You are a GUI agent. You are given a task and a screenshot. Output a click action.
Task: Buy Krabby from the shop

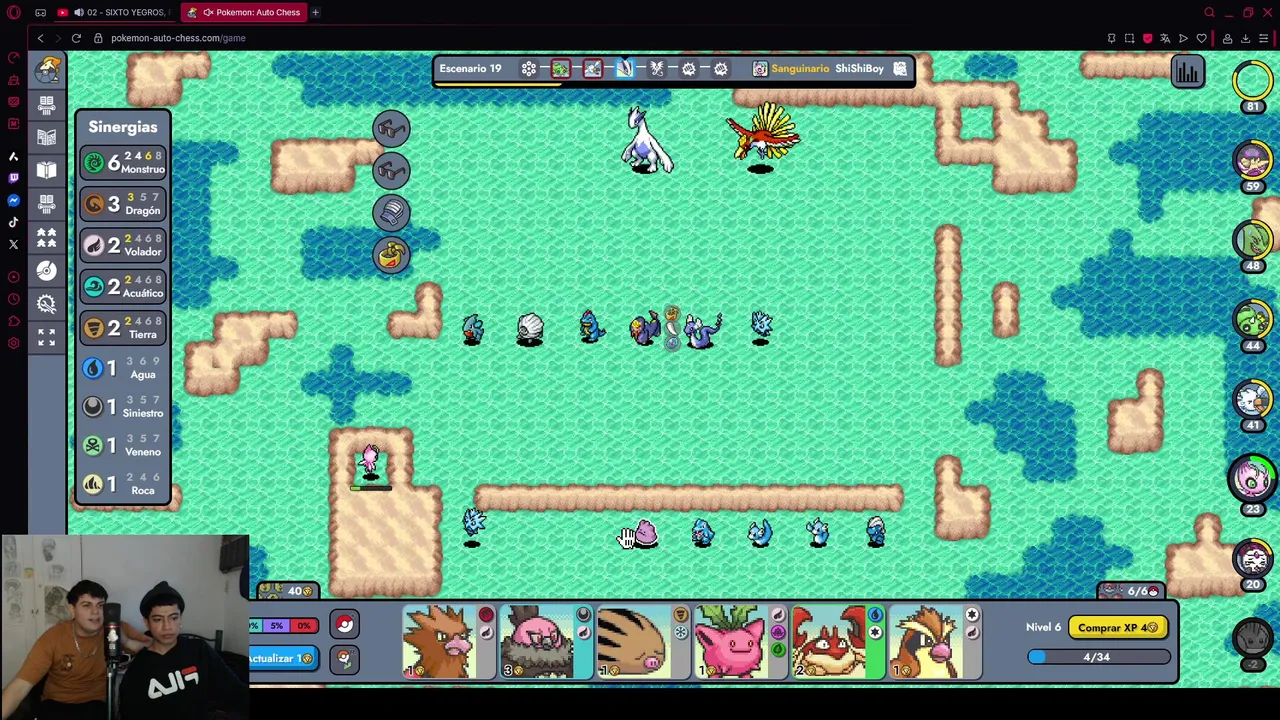pyautogui.click(x=837, y=642)
